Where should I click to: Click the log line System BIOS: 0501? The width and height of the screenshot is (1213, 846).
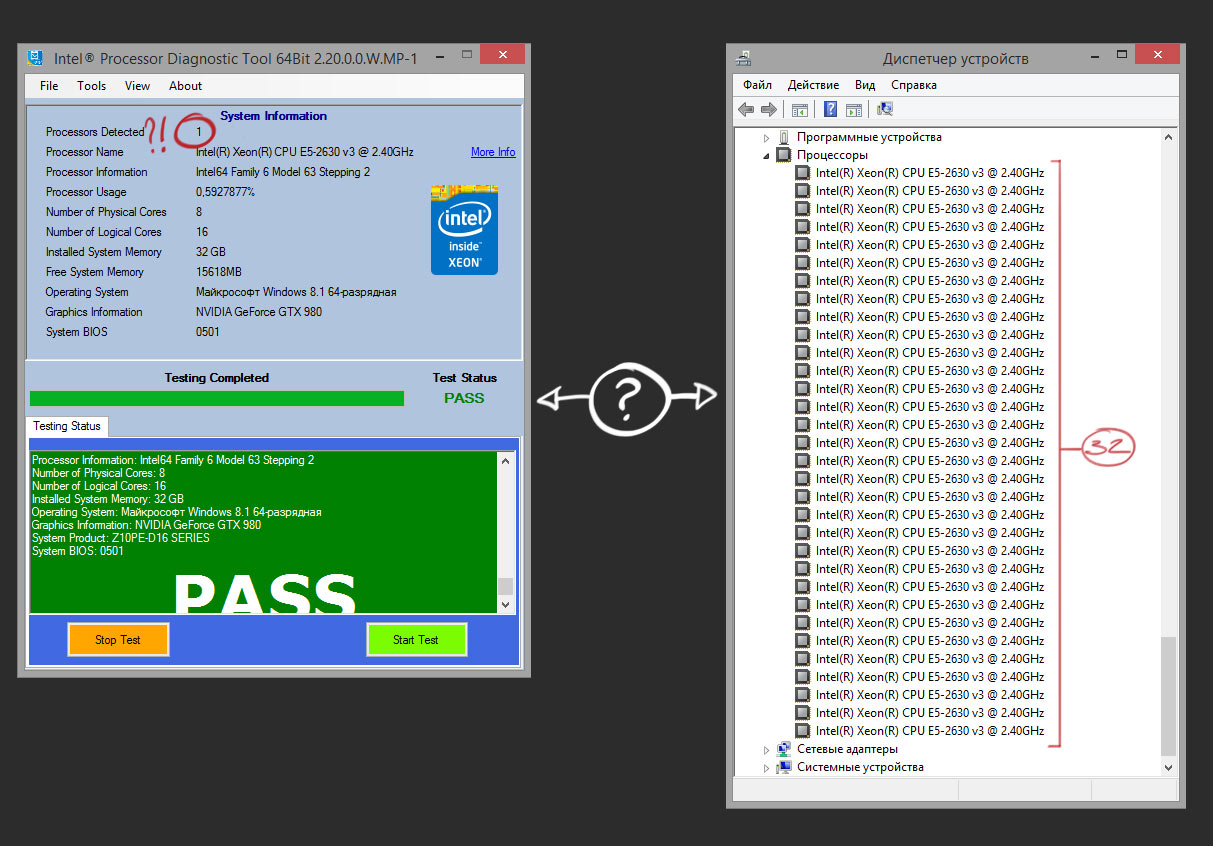(x=78, y=551)
